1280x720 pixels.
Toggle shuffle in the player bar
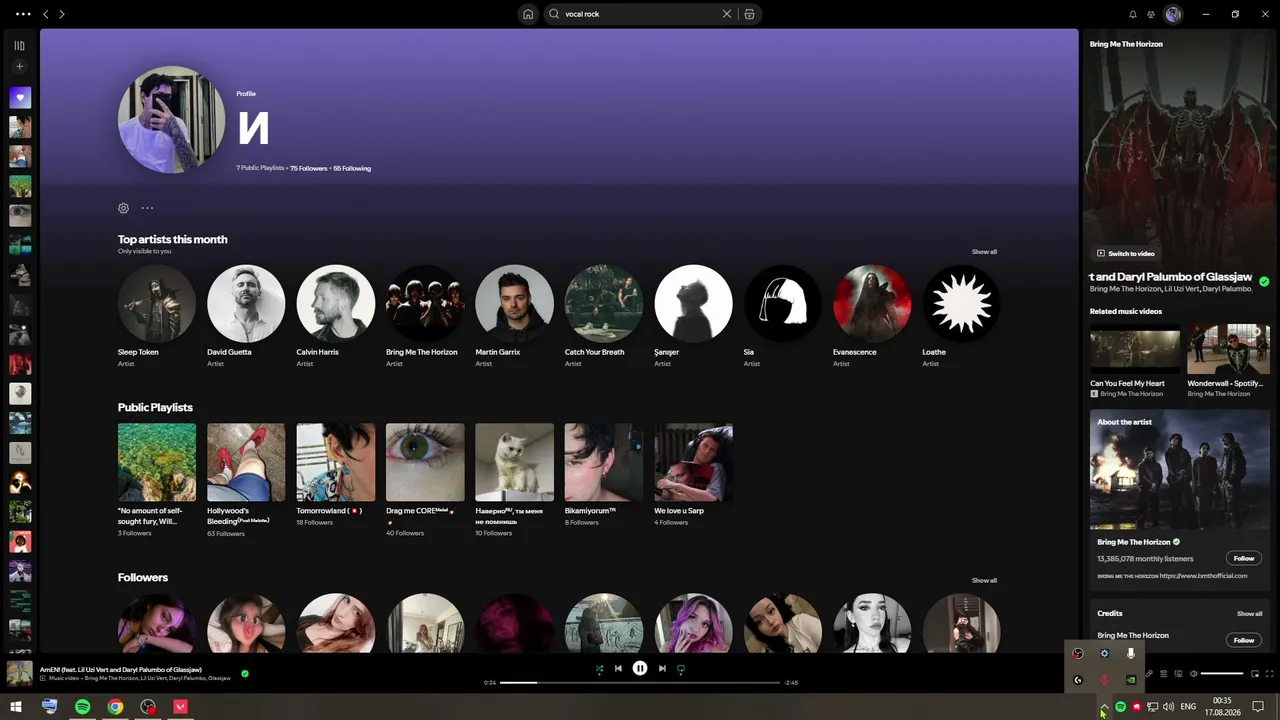pyautogui.click(x=599, y=669)
